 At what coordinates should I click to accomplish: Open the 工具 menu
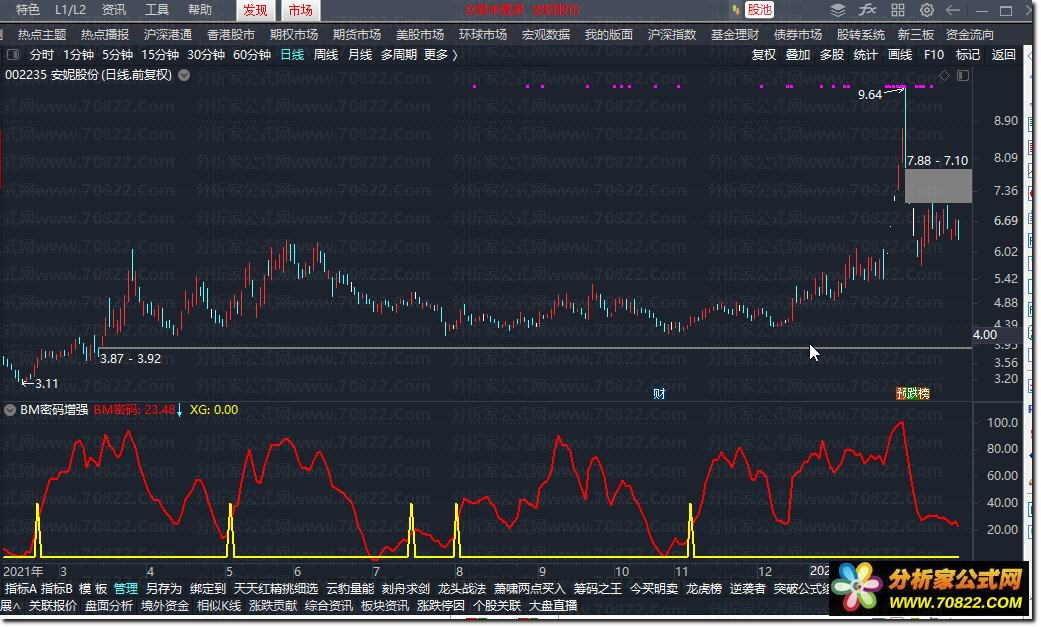click(157, 10)
